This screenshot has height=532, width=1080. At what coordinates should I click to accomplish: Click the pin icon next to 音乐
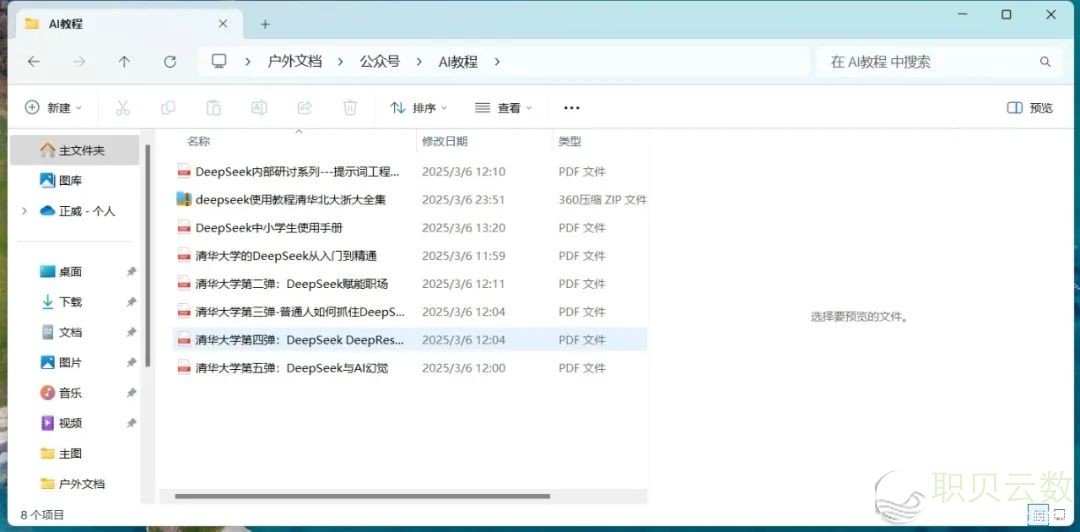click(x=131, y=393)
